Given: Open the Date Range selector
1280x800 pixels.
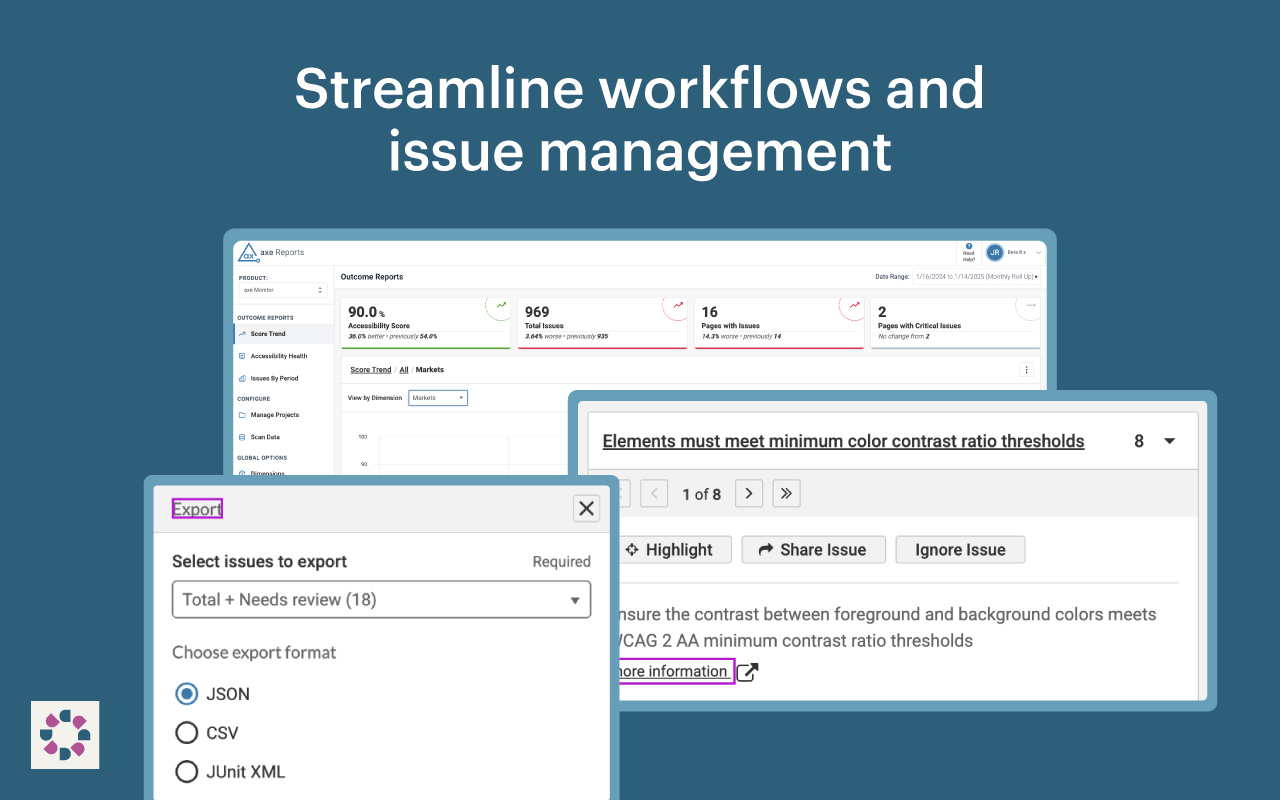Looking at the screenshot, I should pyautogui.click(x=975, y=276).
